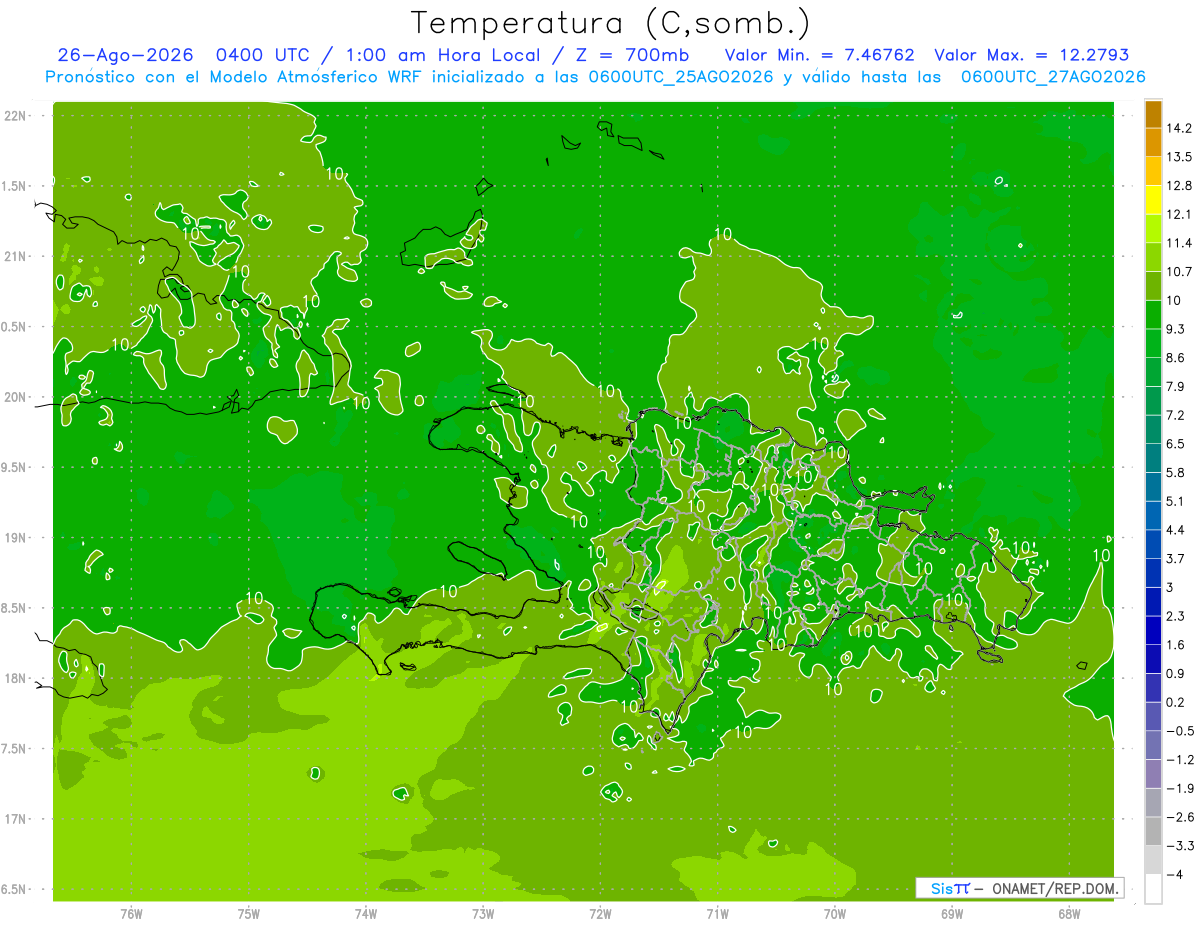Screen dimensions: 1200x927
Task: Click 'Valor Min. = 7.46762' text
Action: click(x=820, y=55)
